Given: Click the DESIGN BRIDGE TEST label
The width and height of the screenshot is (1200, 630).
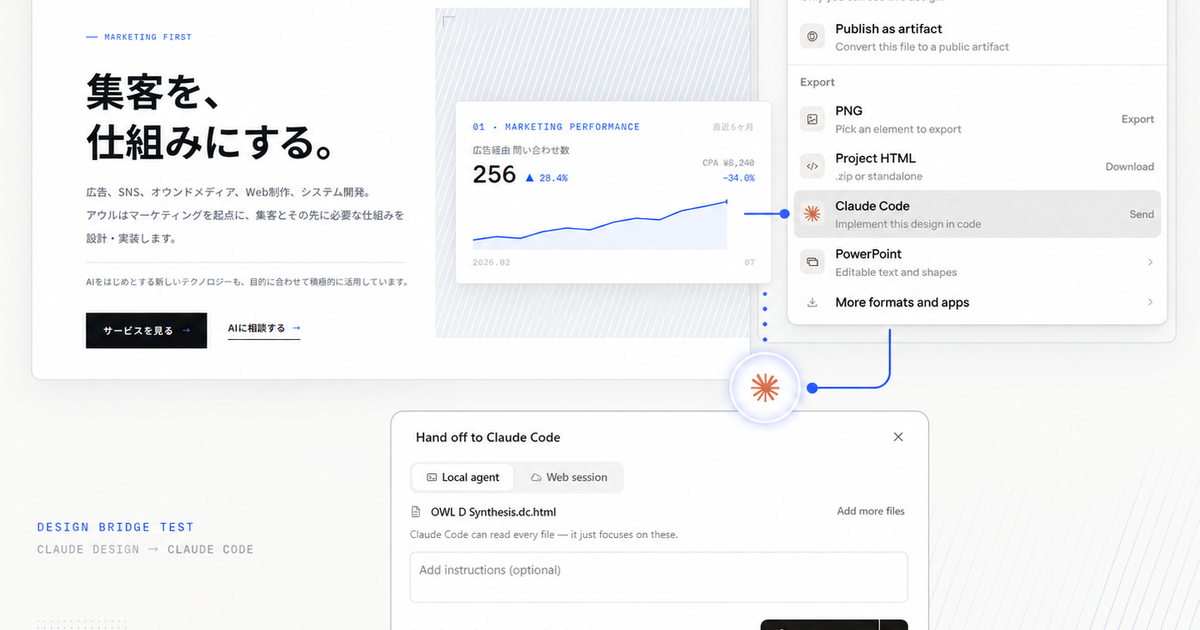Looking at the screenshot, I should (115, 527).
